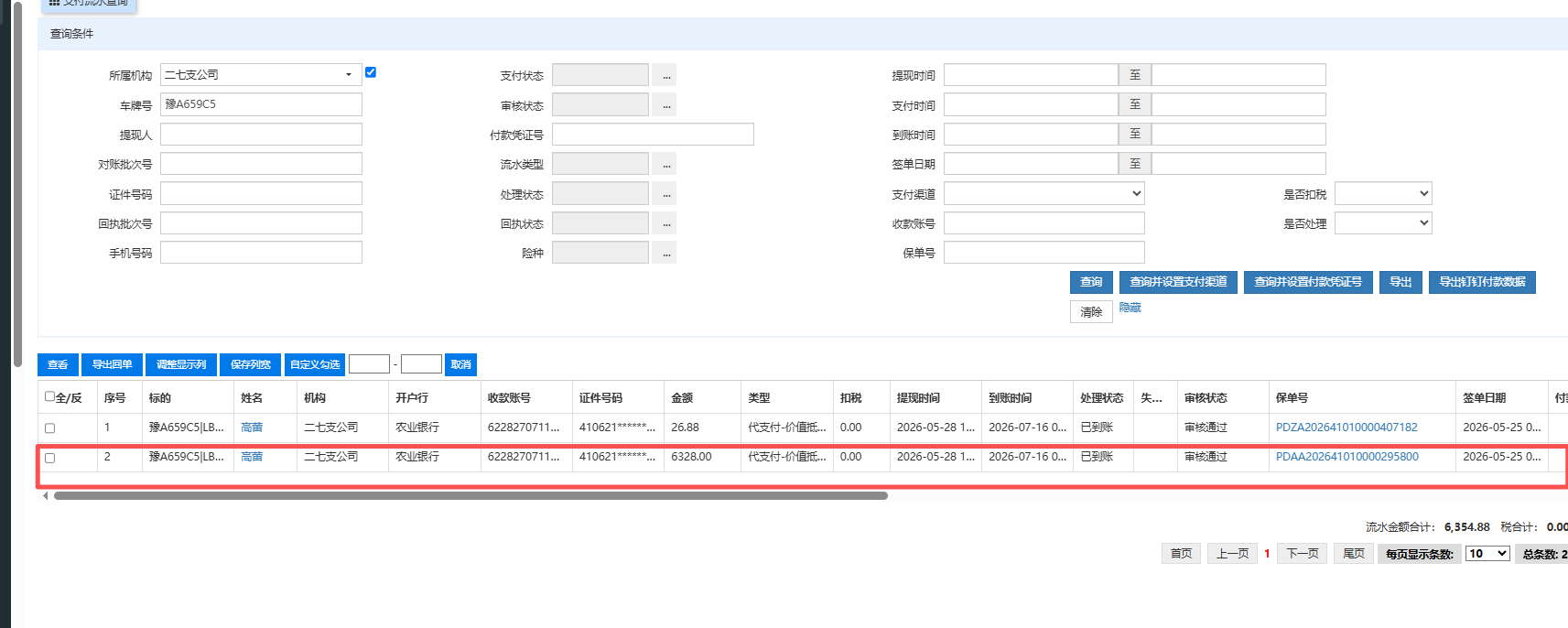Toggle the checkbox beside 所属机构 dropdown
This screenshot has width=1568, height=628.
tap(371, 72)
